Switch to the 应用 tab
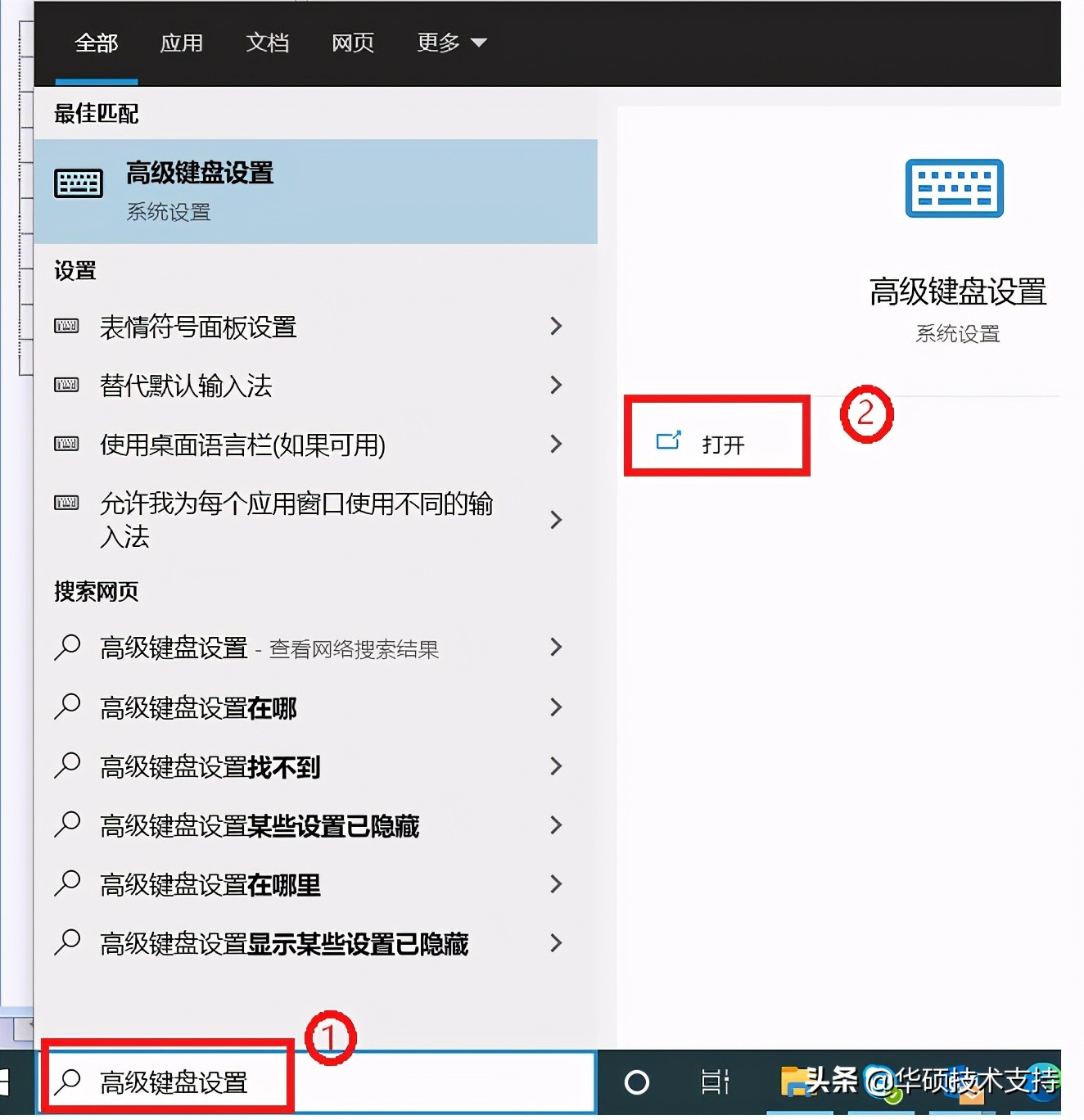 coord(181,43)
